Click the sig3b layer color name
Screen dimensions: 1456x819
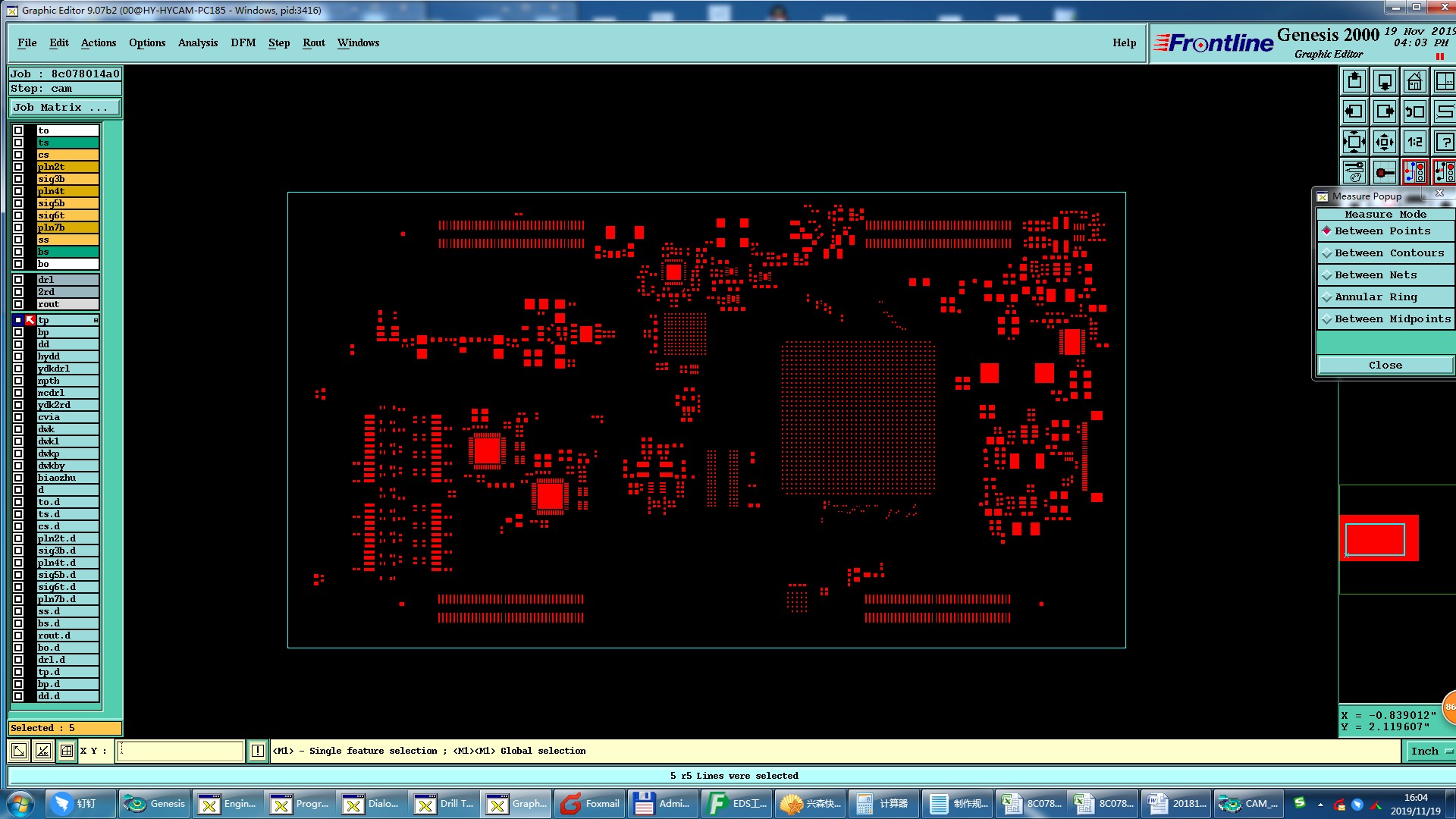pos(68,179)
